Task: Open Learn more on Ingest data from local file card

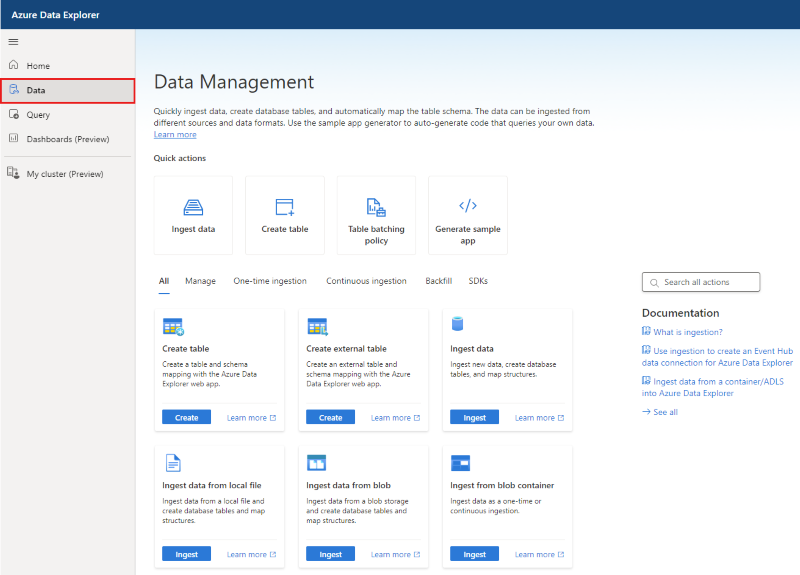Action: pyautogui.click(x=251, y=555)
